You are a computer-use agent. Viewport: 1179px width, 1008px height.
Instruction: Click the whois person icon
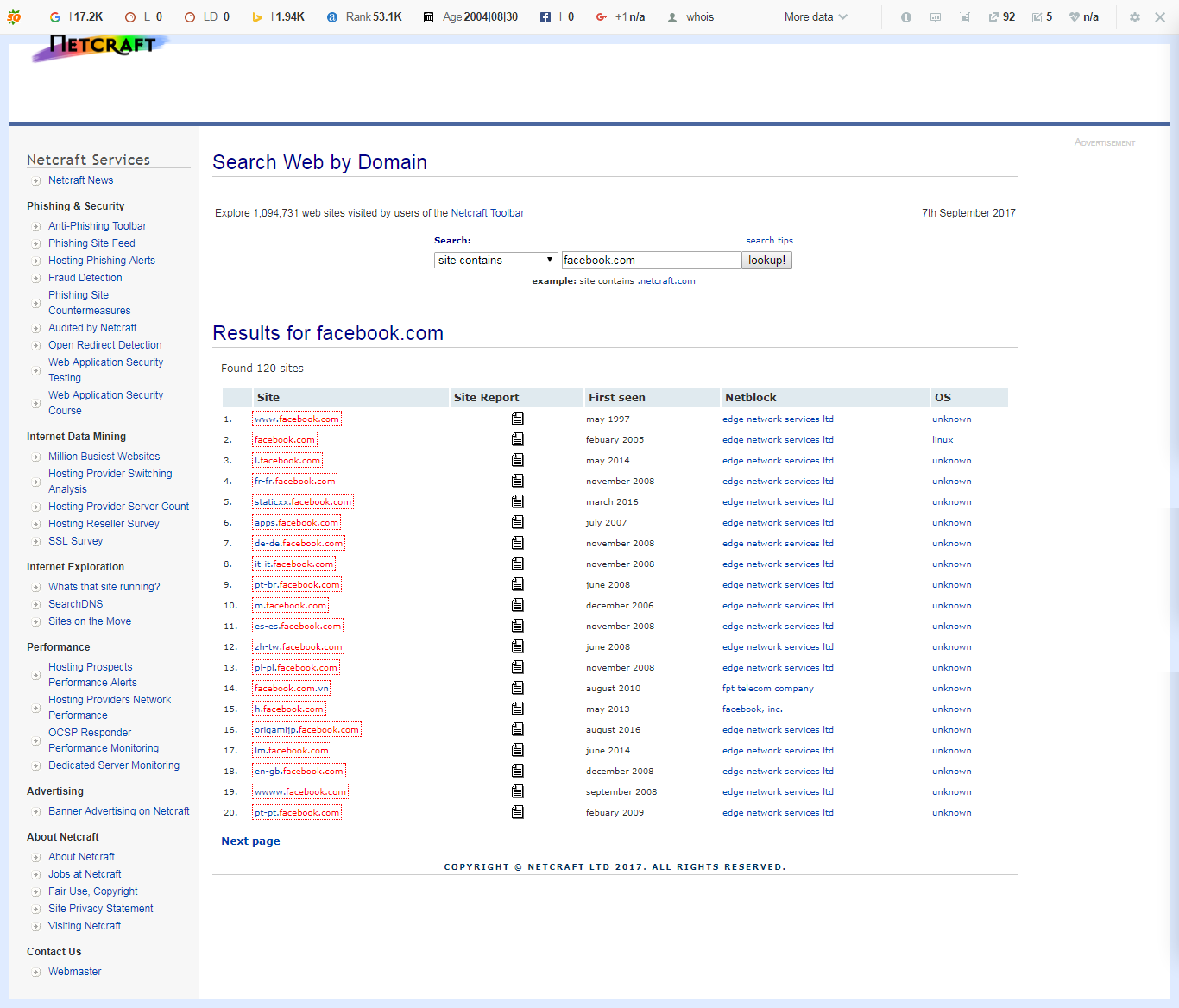click(x=671, y=16)
